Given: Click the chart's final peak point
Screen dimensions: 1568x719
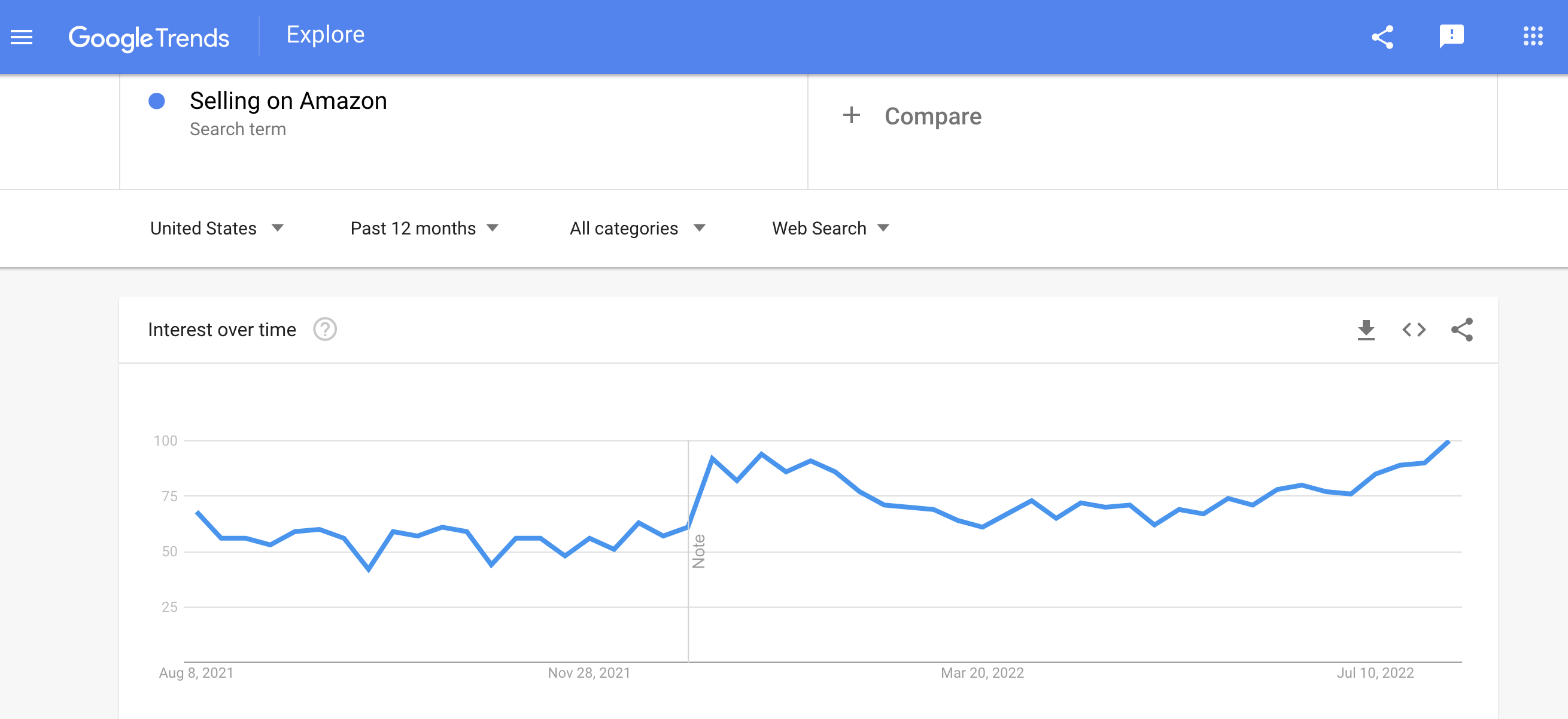Looking at the screenshot, I should pos(1449,441).
